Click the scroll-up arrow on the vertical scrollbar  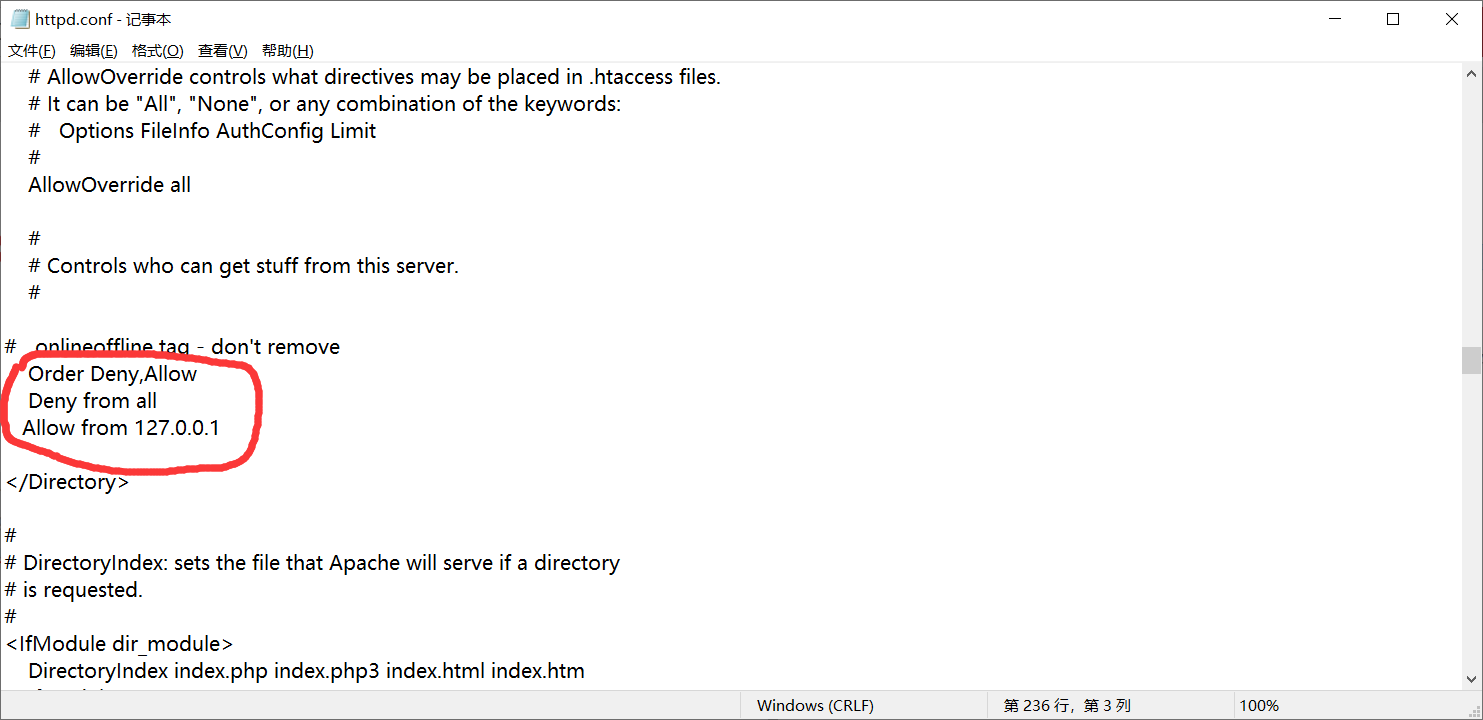point(1472,72)
